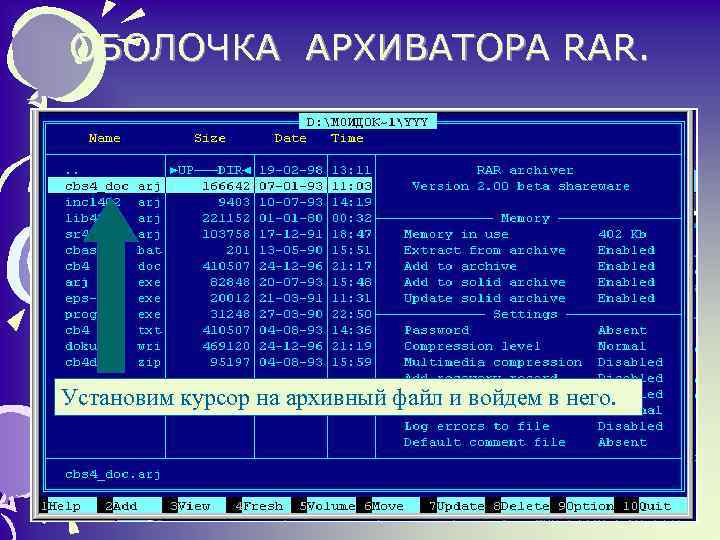This screenshot has width=720, height=540.
Task: Choose 2Add in the function key bar
Action: [x=121, y=506]
